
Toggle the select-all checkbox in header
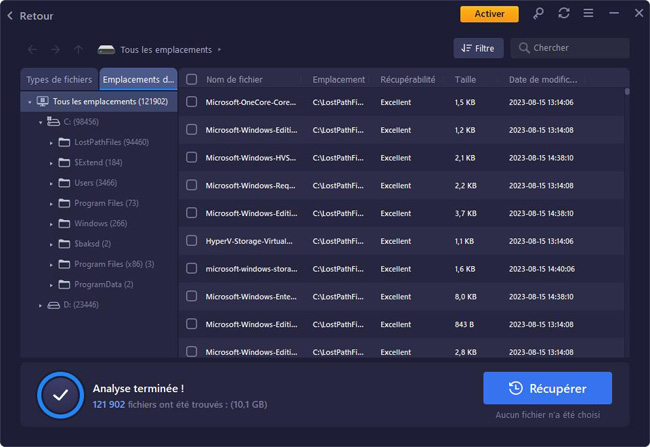(x=192, y=79)
